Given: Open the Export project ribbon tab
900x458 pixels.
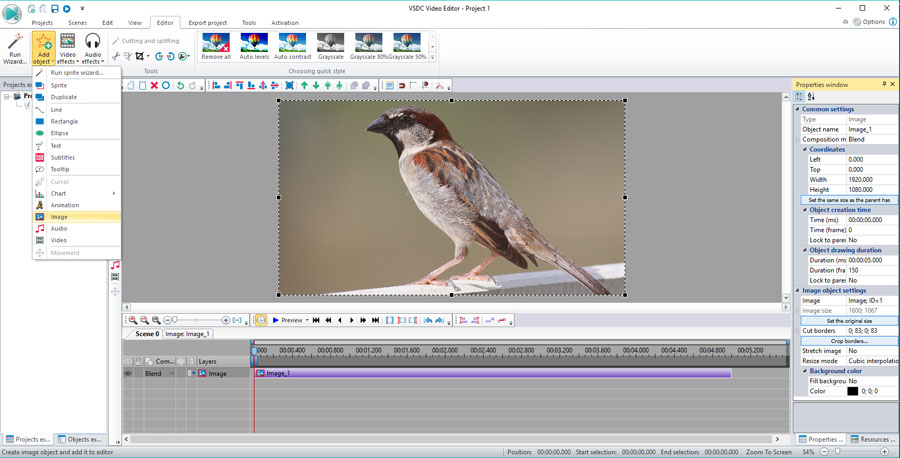Looking at the screenshot, I should pyautogui.click(x=207, y=23).
